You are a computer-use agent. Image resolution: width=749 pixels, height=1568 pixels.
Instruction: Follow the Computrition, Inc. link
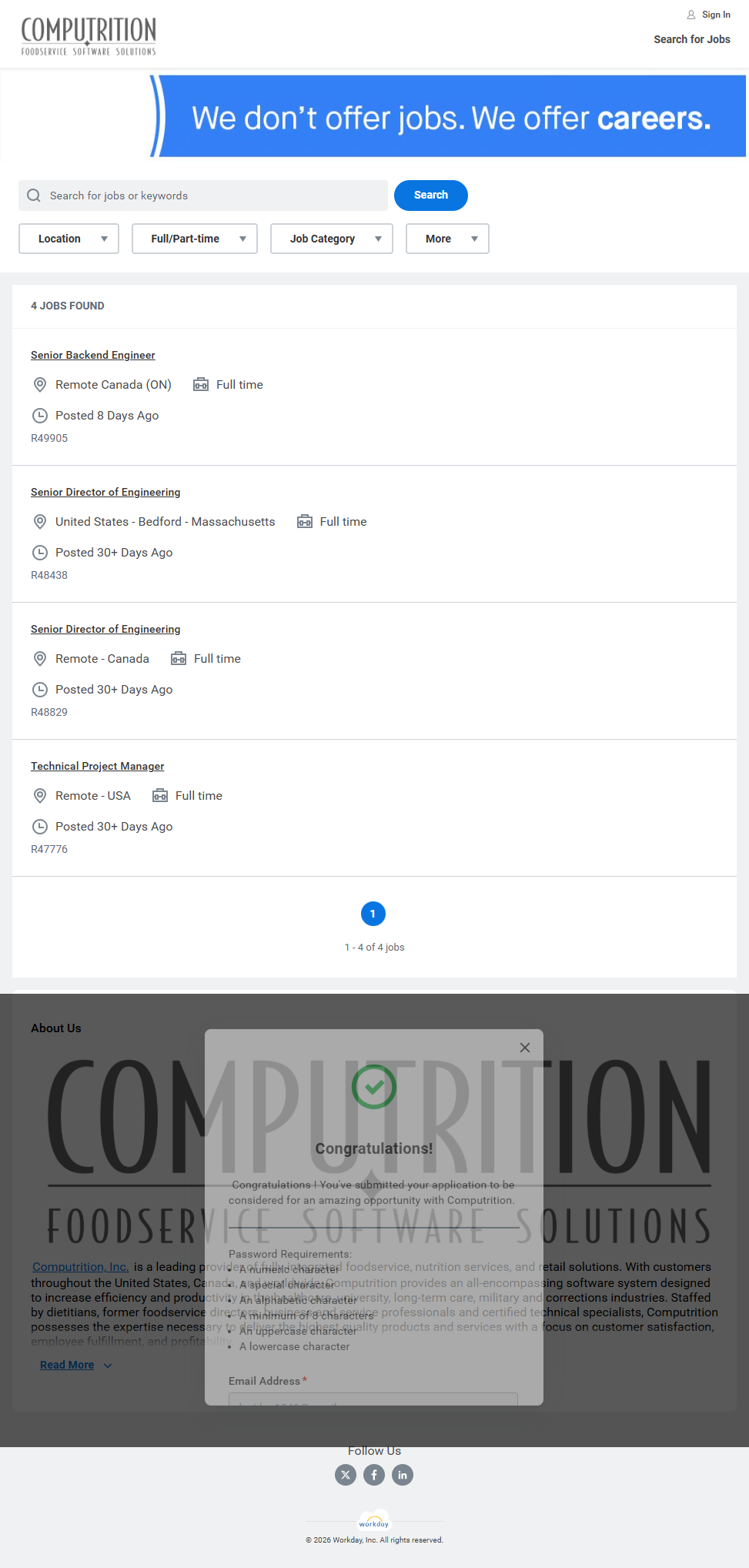click(81, 1267)
